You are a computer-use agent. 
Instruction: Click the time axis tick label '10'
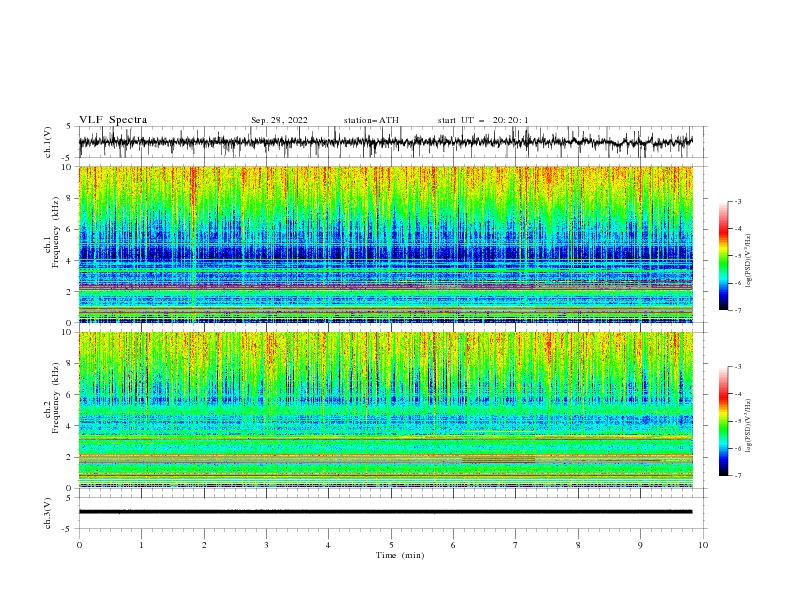pos(703,545)
